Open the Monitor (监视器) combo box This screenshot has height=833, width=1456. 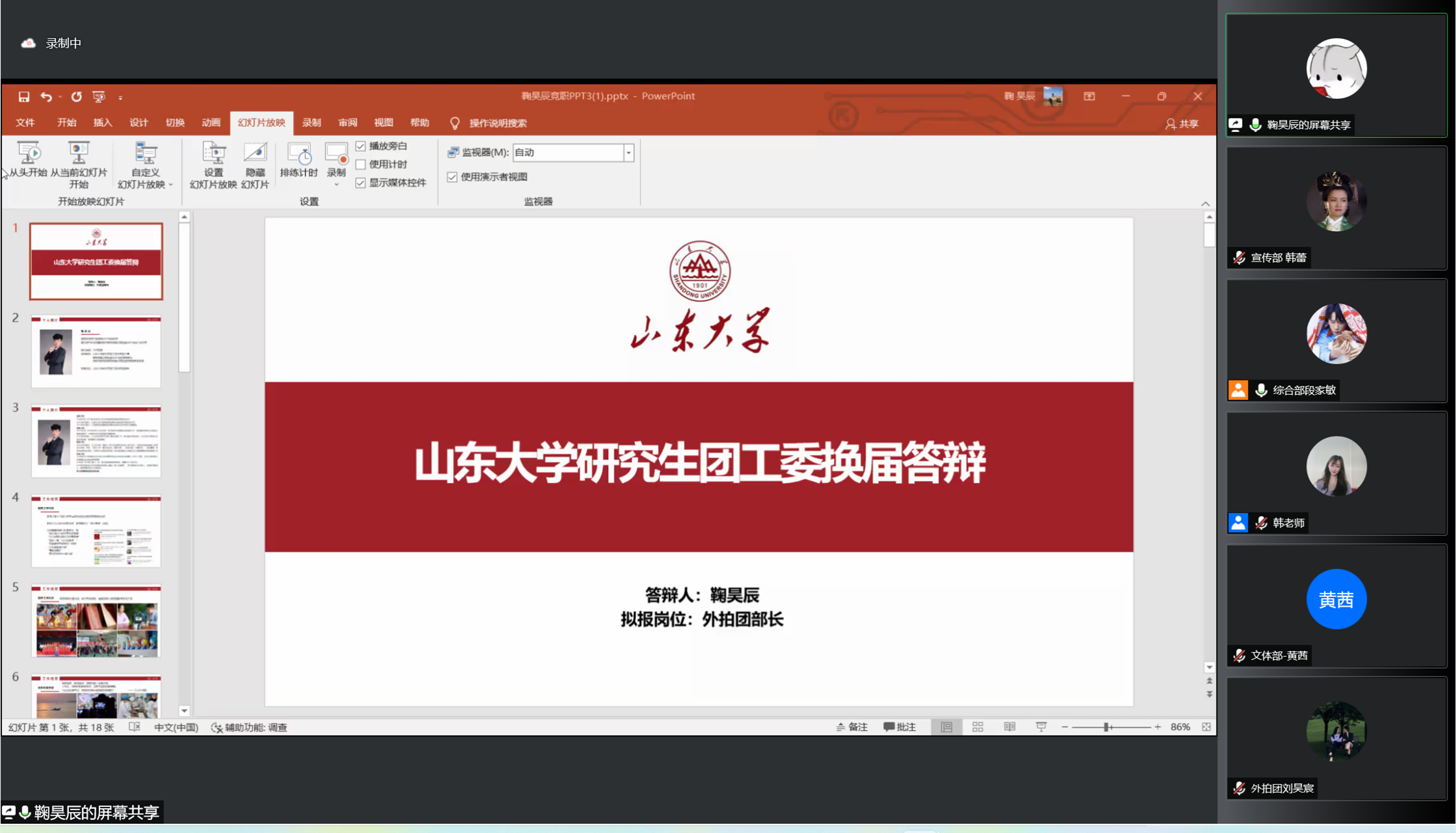click(x=573, y=152)
